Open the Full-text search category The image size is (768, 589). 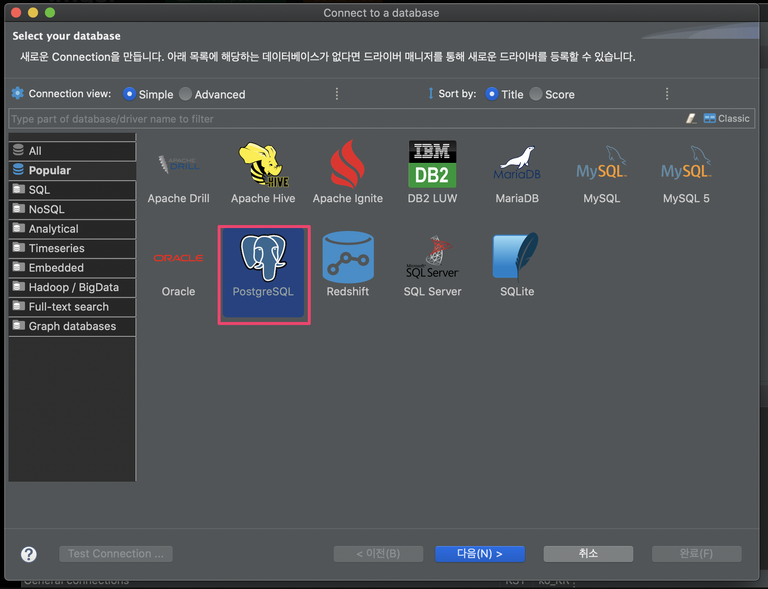(x=72, y=307)
